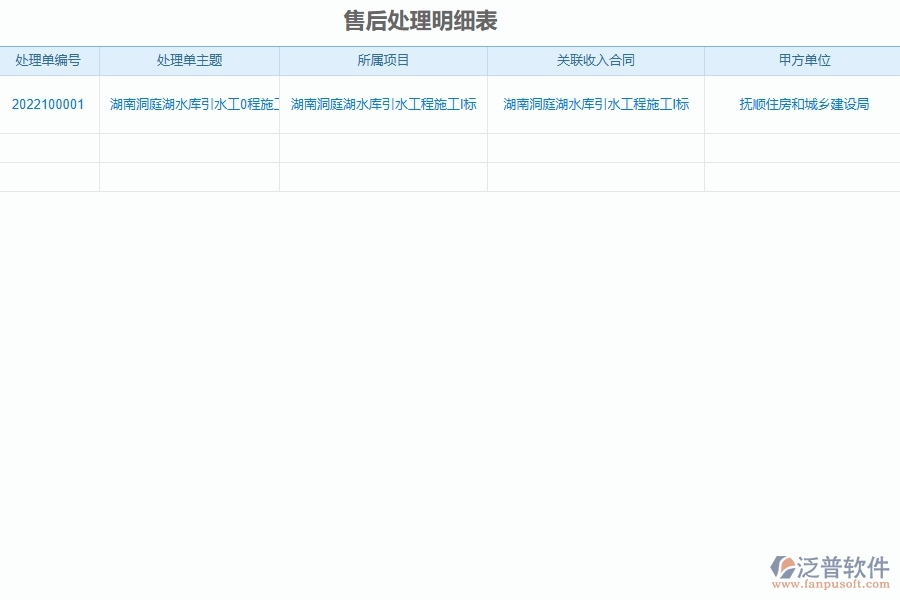Open the 所属项目 entry 湖南洞庭湖水库引水工程施工标

(382, 103)
